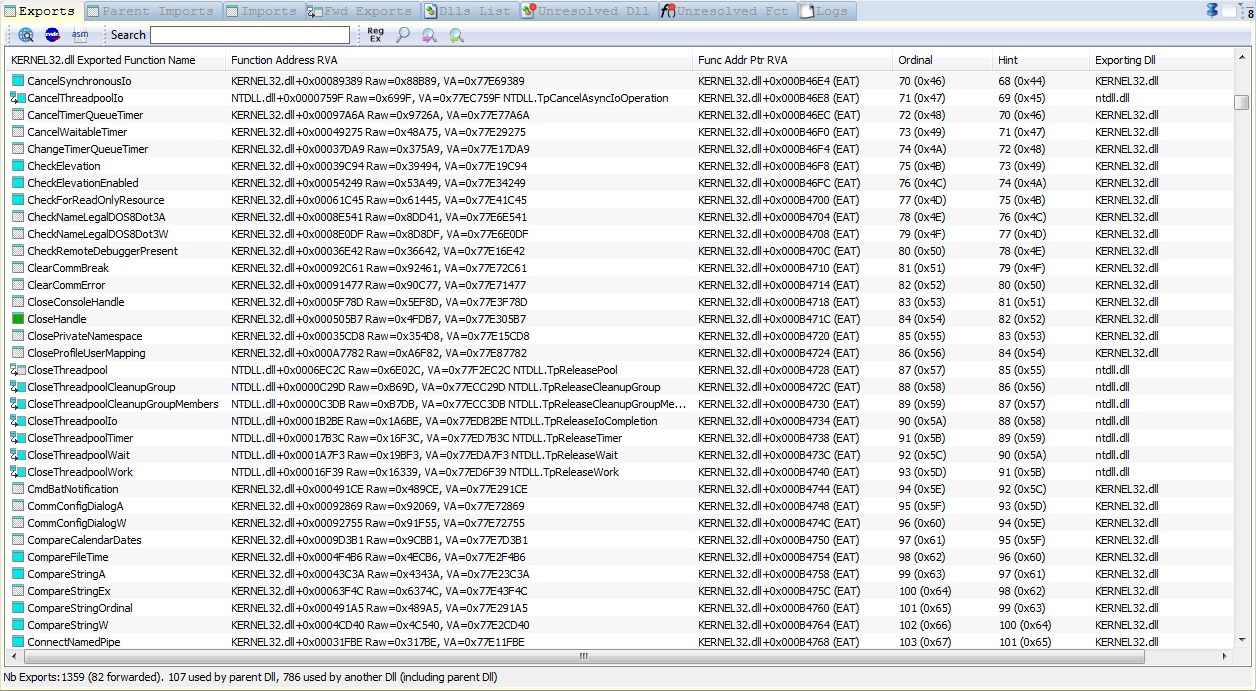Sort by KERNEL32.dll Exported Function Name column
This screenshot has width=1256, height=691.
point(116,60)
